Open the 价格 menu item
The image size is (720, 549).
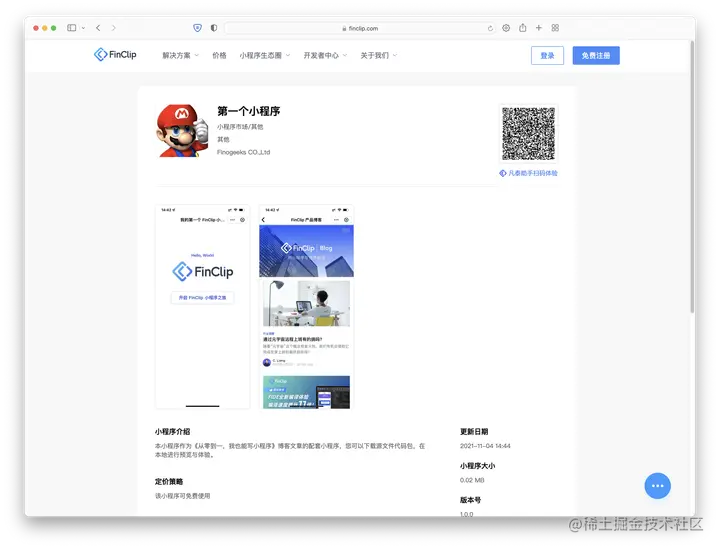219,56
